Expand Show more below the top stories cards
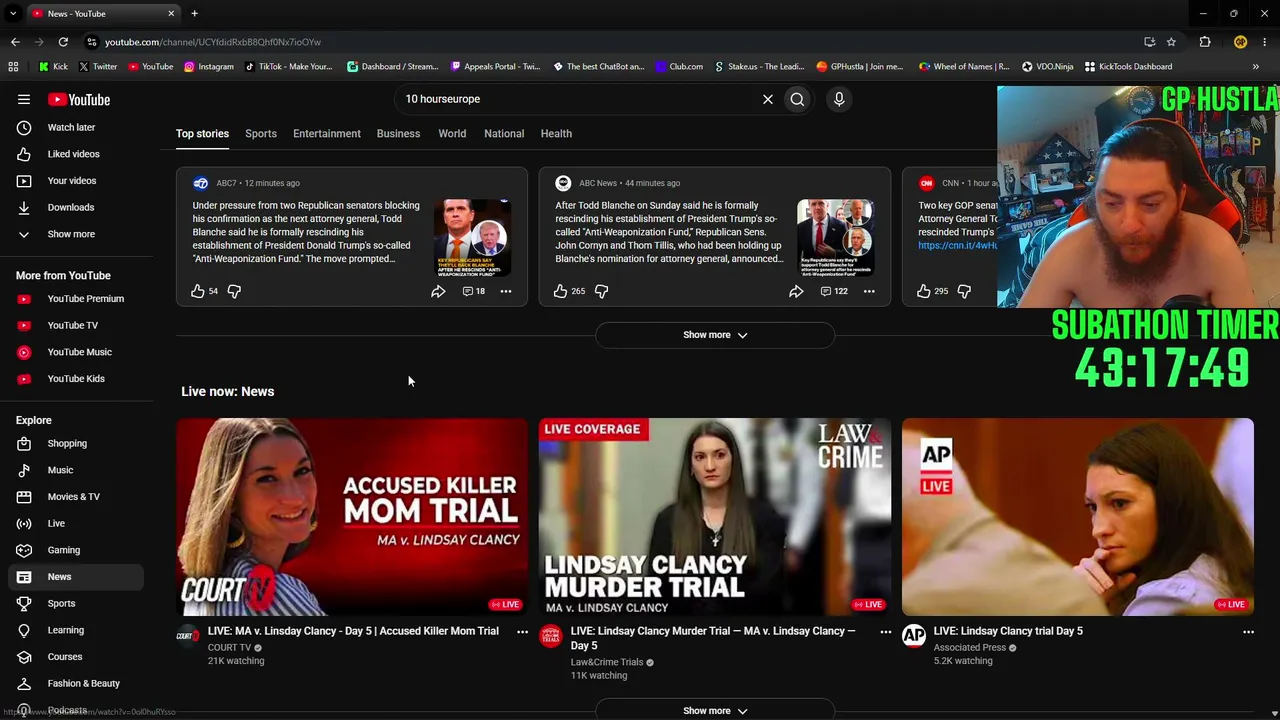This screenshot has height=720, width=1280. click(x=715, y=335)
